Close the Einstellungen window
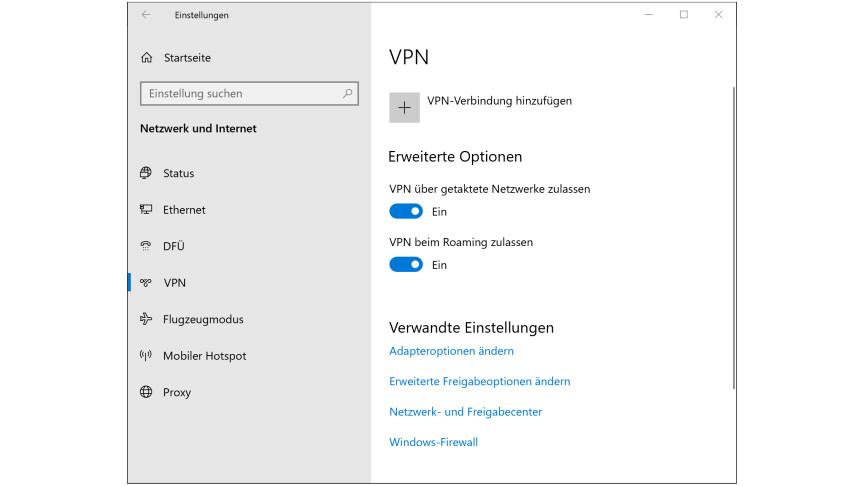Viewport: 864px width, 486px height. pos(719,15)
